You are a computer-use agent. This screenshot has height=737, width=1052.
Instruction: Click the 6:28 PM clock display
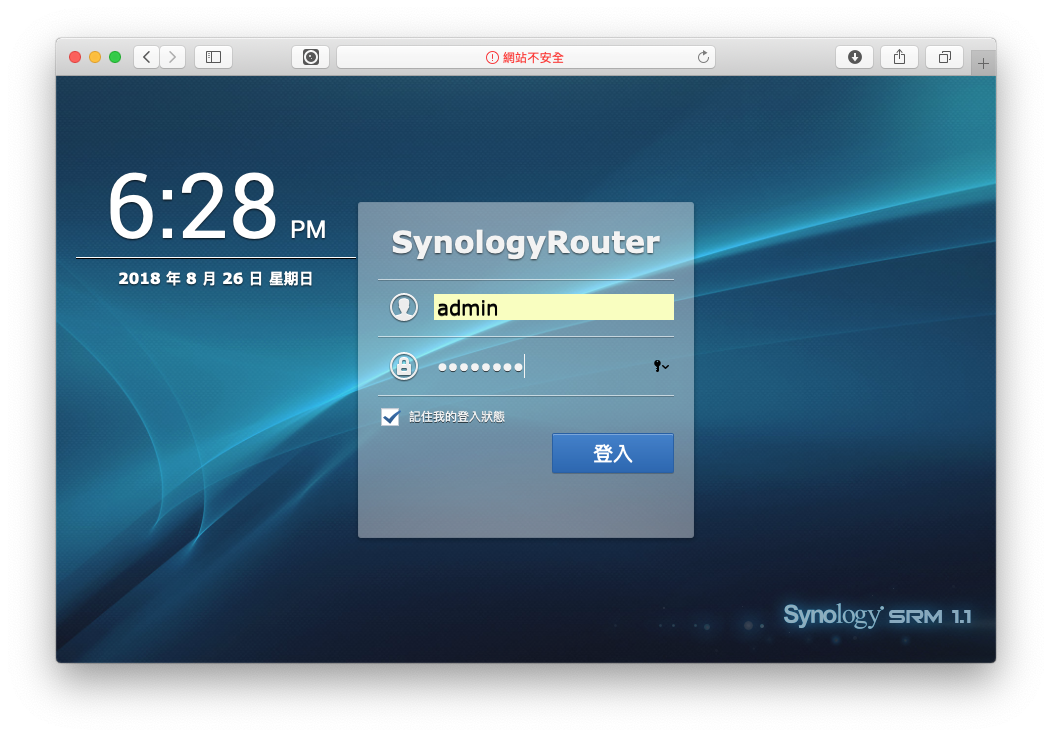point(217,207)
